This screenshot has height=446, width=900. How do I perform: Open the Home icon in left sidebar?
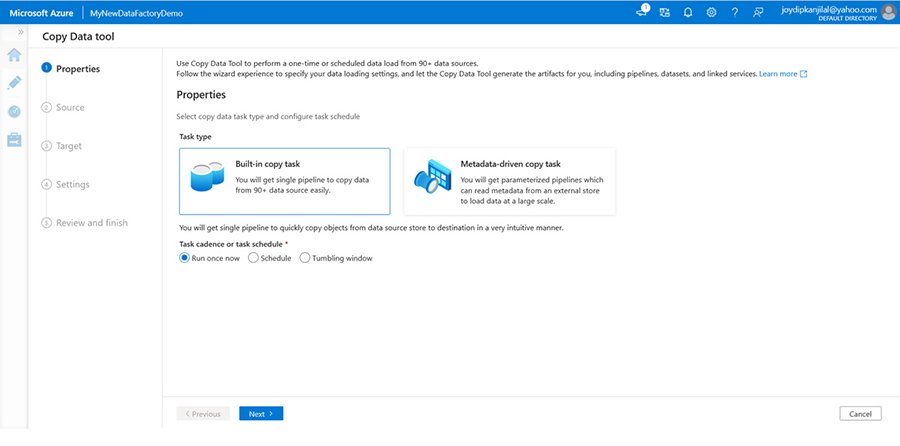coord(14,56)
